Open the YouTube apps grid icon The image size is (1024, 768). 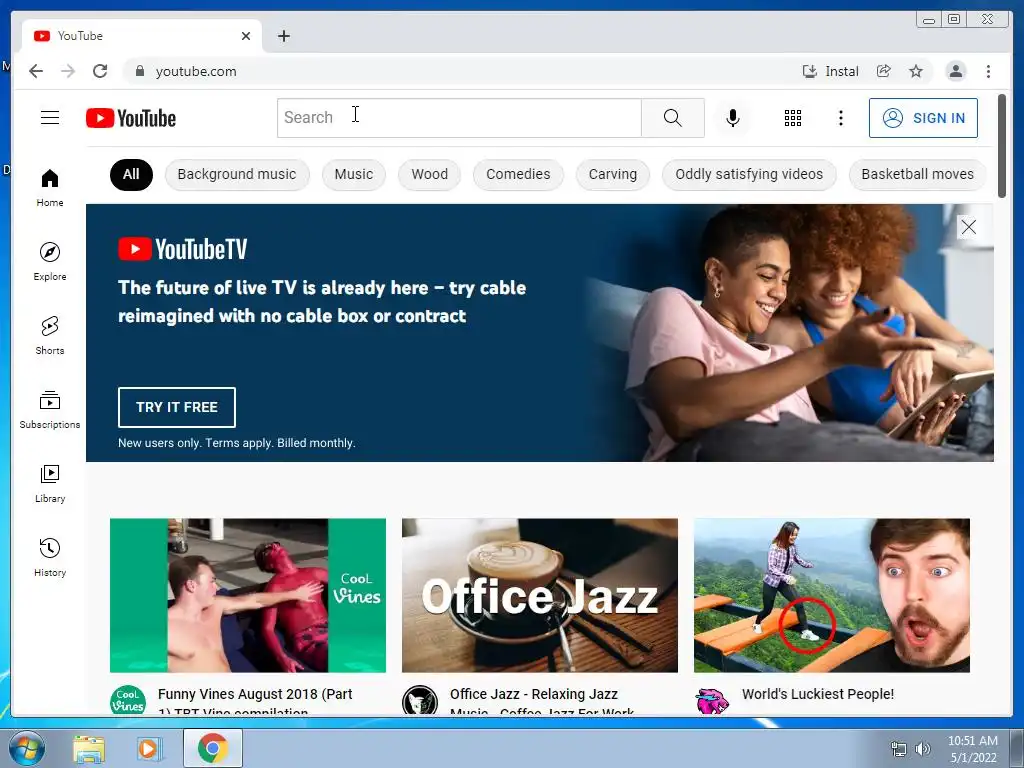pyautogui.click(x=793, y=118)
